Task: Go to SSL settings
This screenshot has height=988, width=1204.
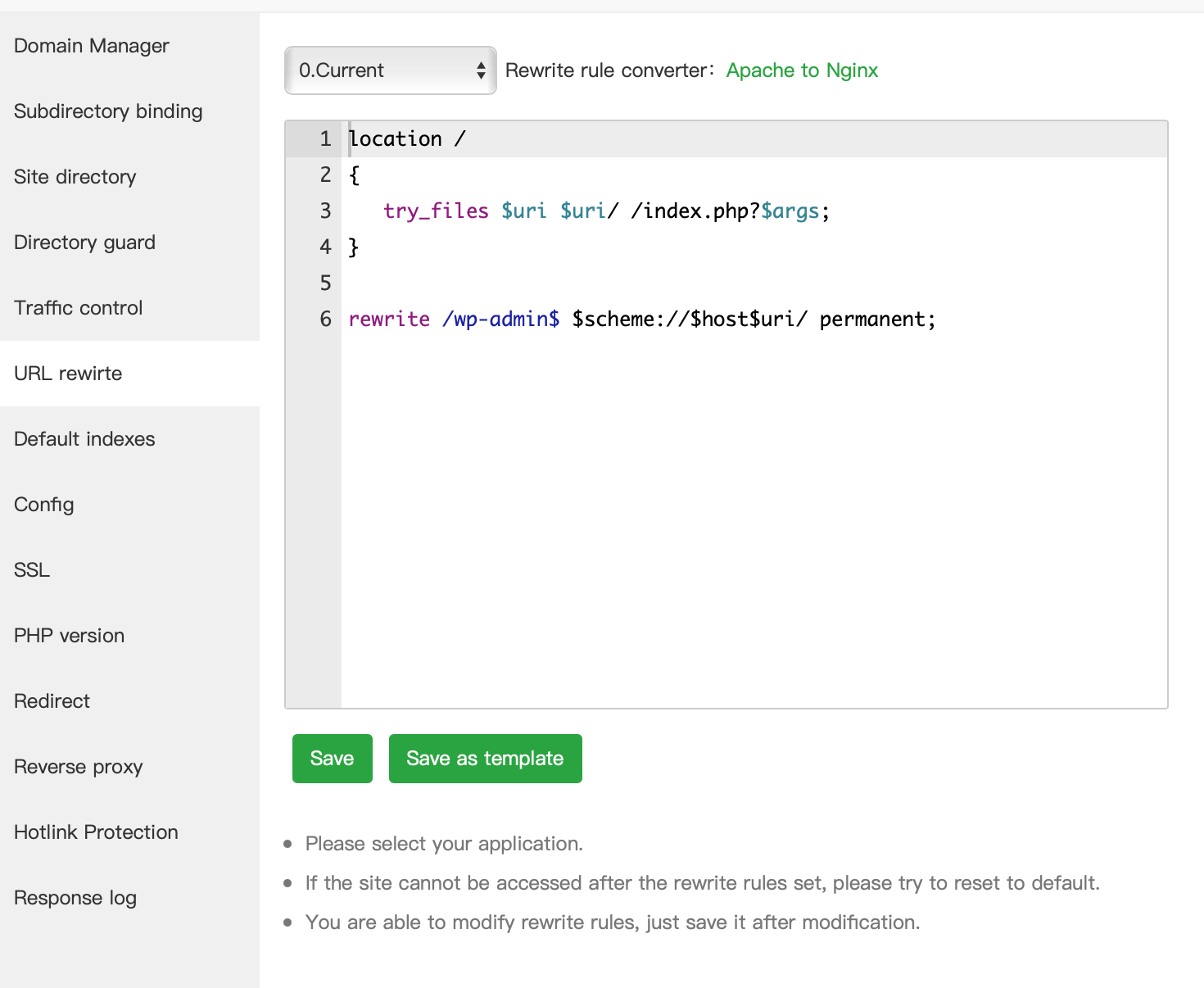Action: pyautogui.click(x=32, y=570)
